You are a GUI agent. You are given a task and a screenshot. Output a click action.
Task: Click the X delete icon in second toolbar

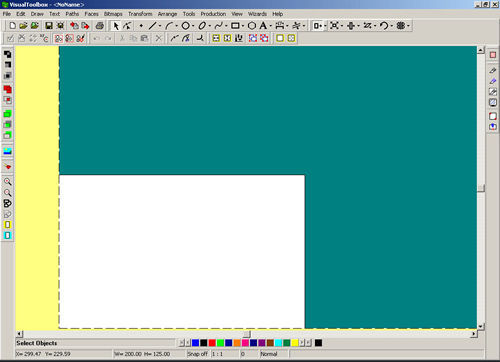tap(158, 38)
